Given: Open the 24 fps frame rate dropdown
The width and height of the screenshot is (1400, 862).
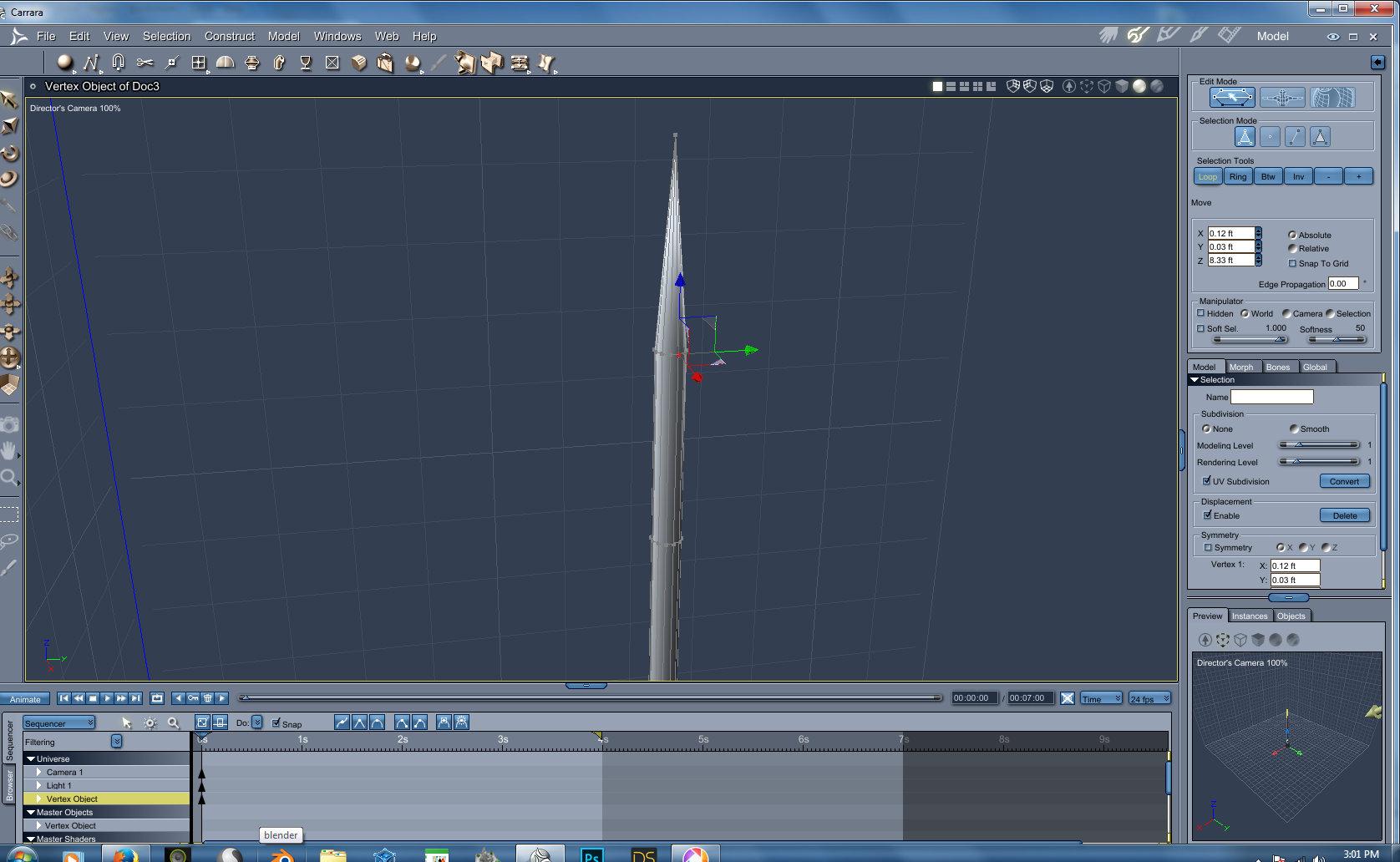Looking at the screenshot, I should coord(1150,698).
